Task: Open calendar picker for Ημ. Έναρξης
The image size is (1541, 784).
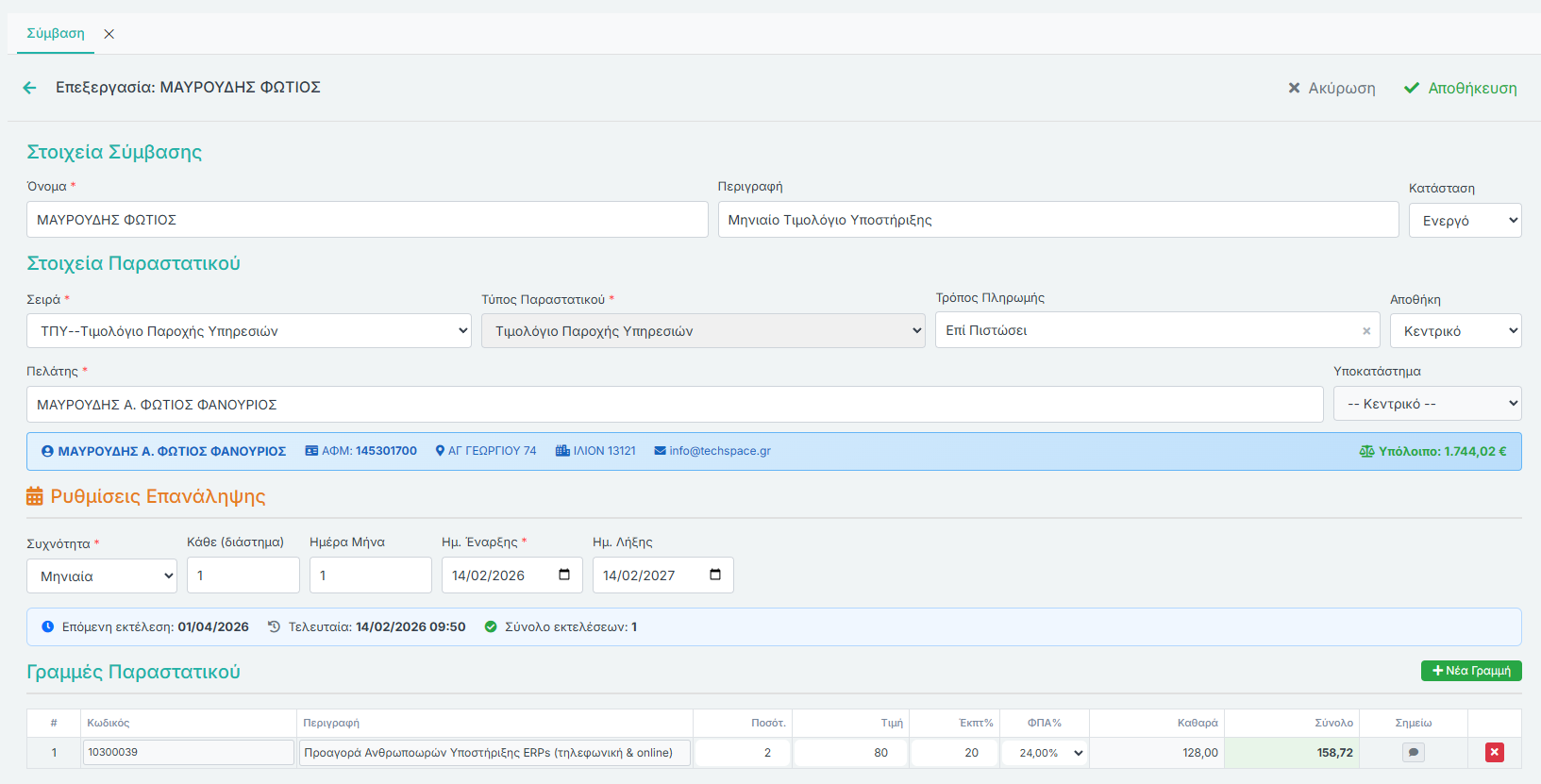Action: (564, 575)
